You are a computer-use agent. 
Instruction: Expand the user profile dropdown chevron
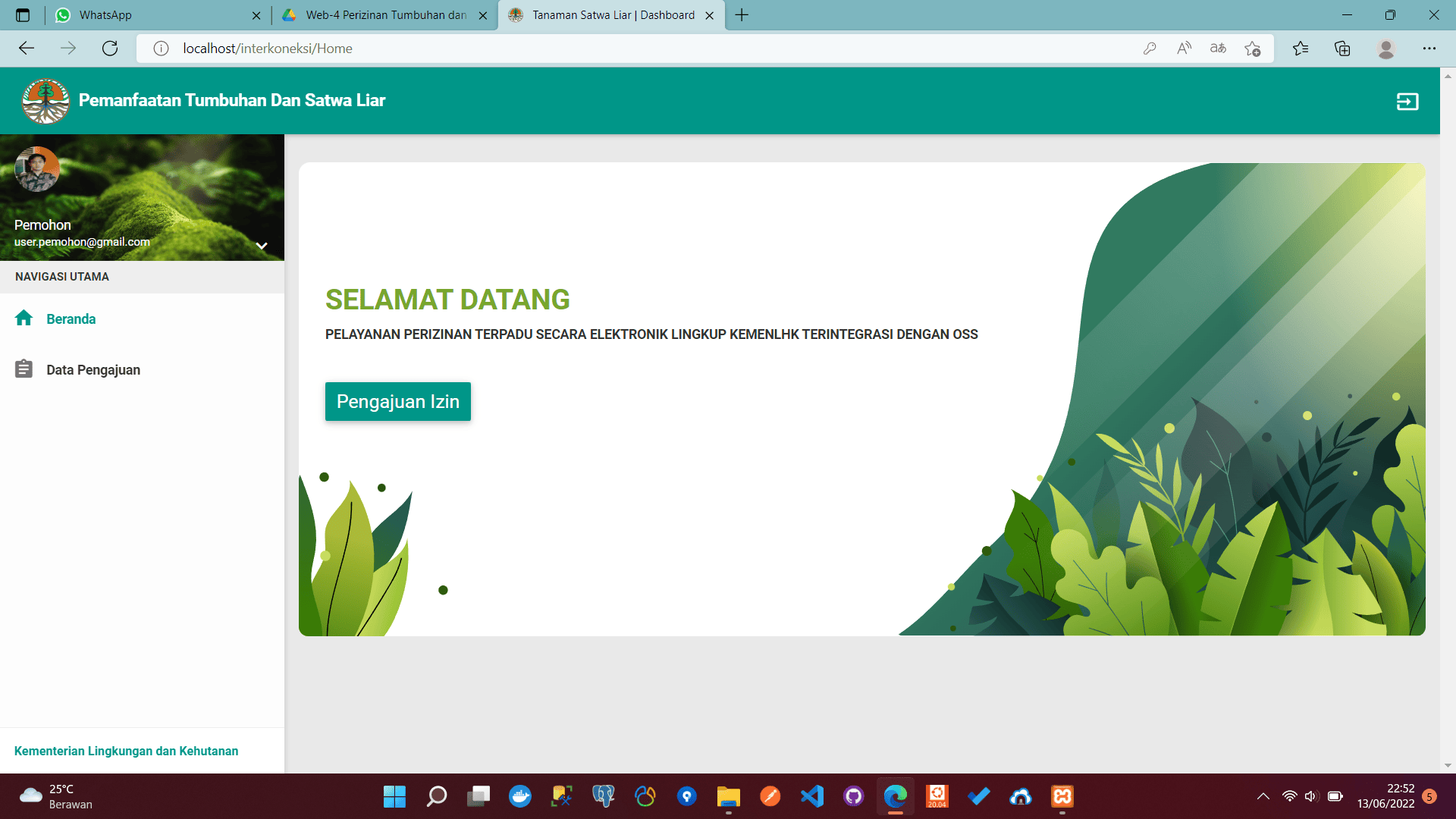tap(262, 246)
